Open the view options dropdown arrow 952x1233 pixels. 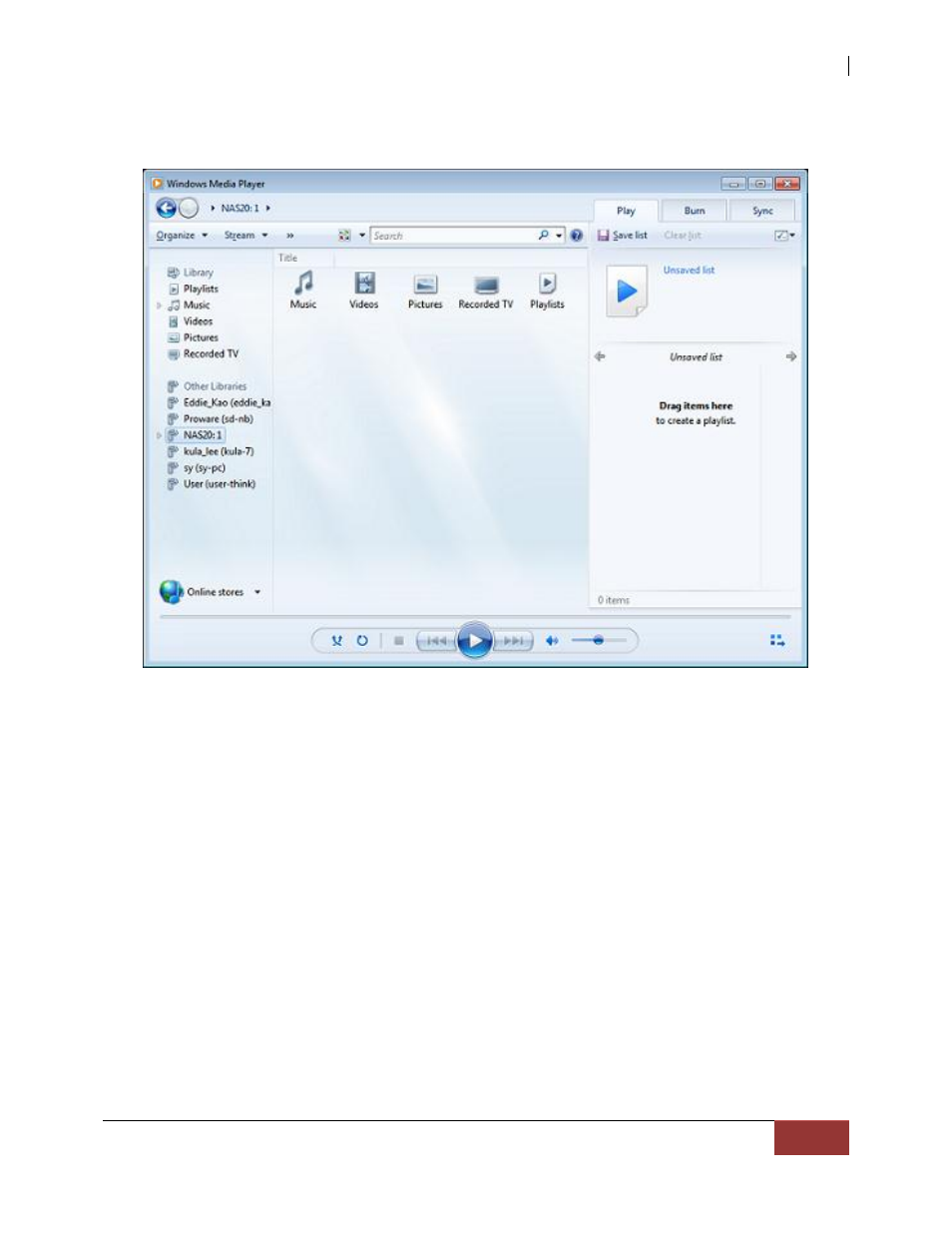pos(362,236)
